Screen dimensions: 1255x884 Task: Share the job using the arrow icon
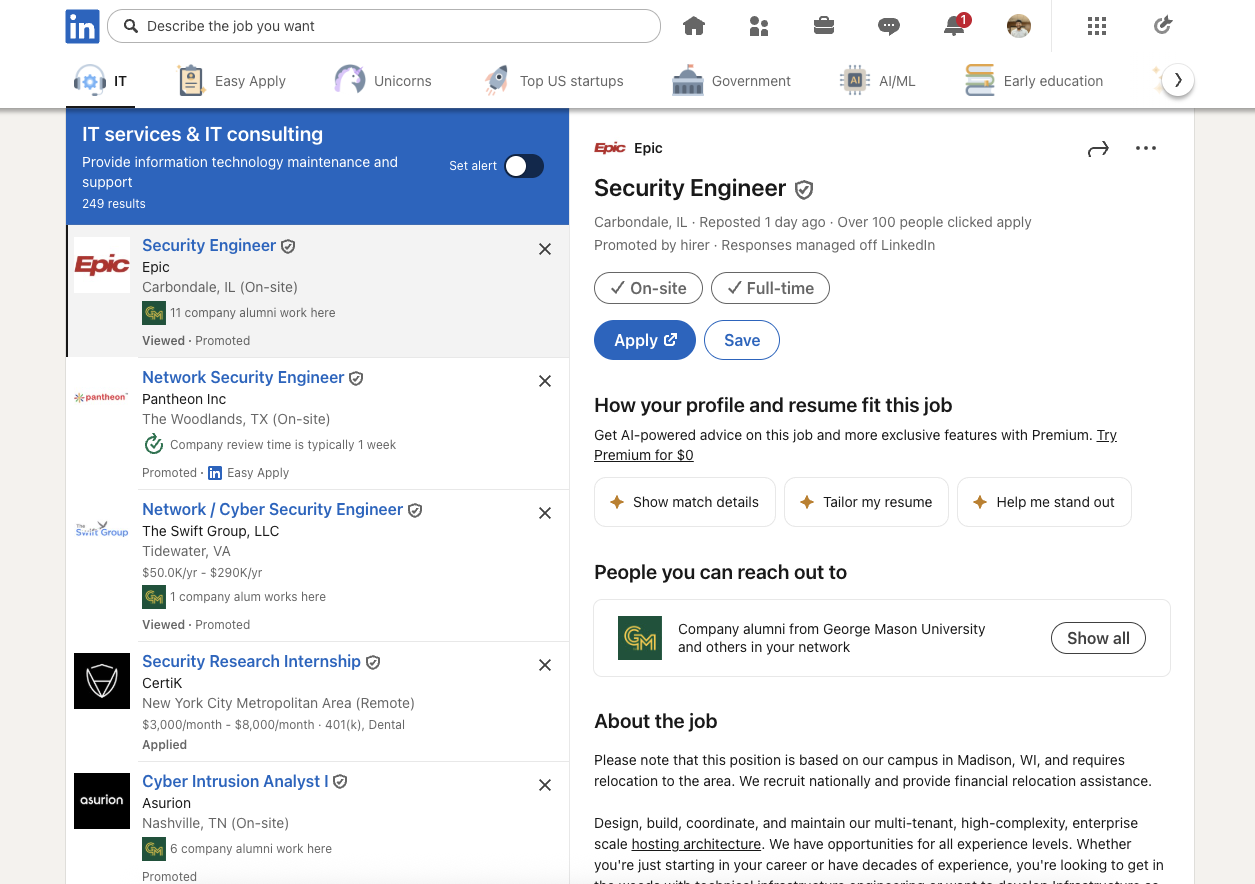(1098, 149)
